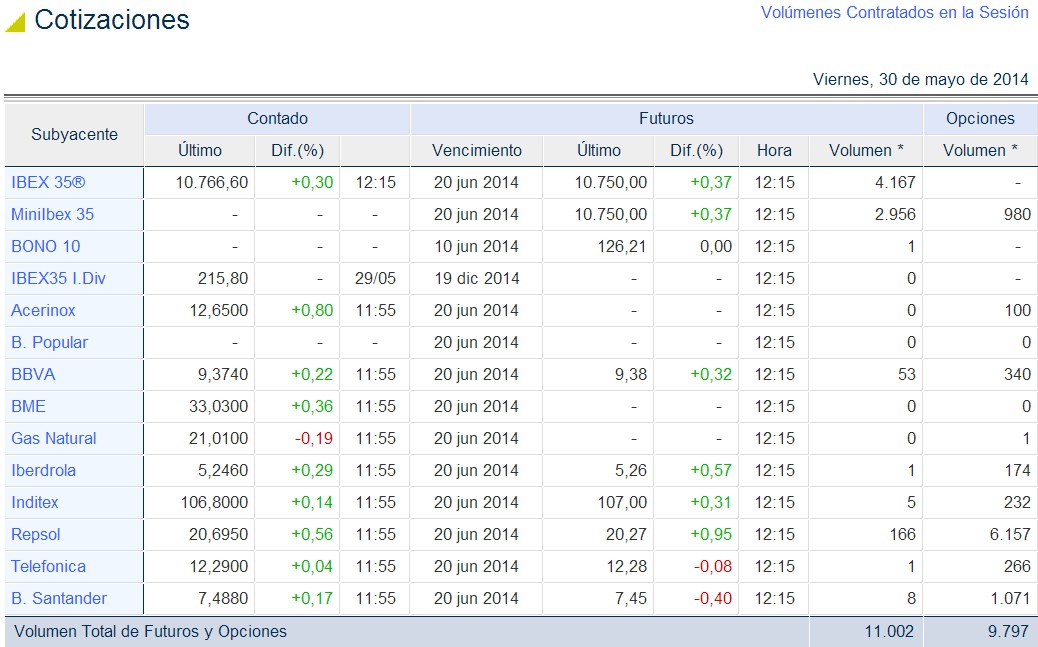Viewport: 1038px width, 647px height.
Task: Open the Acerinox quote link
Action: [43, 310]
